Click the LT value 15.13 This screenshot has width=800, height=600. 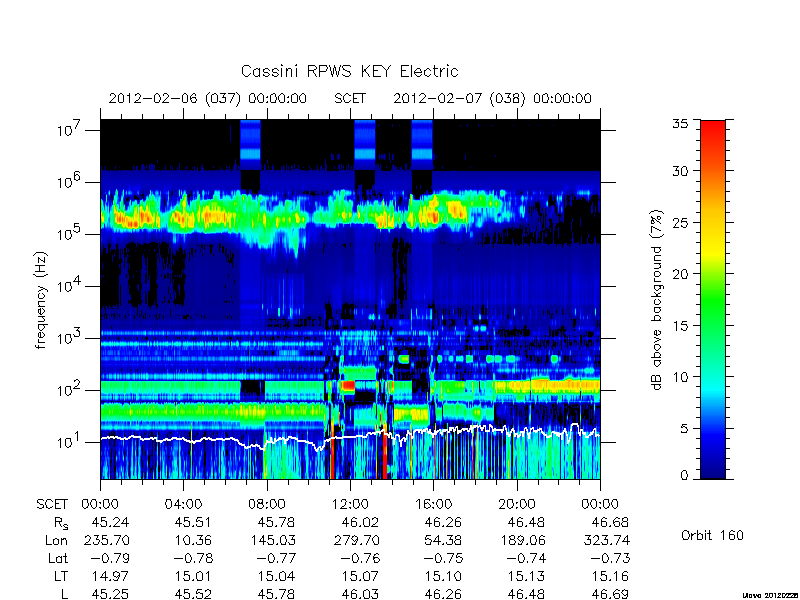(526, 577)
